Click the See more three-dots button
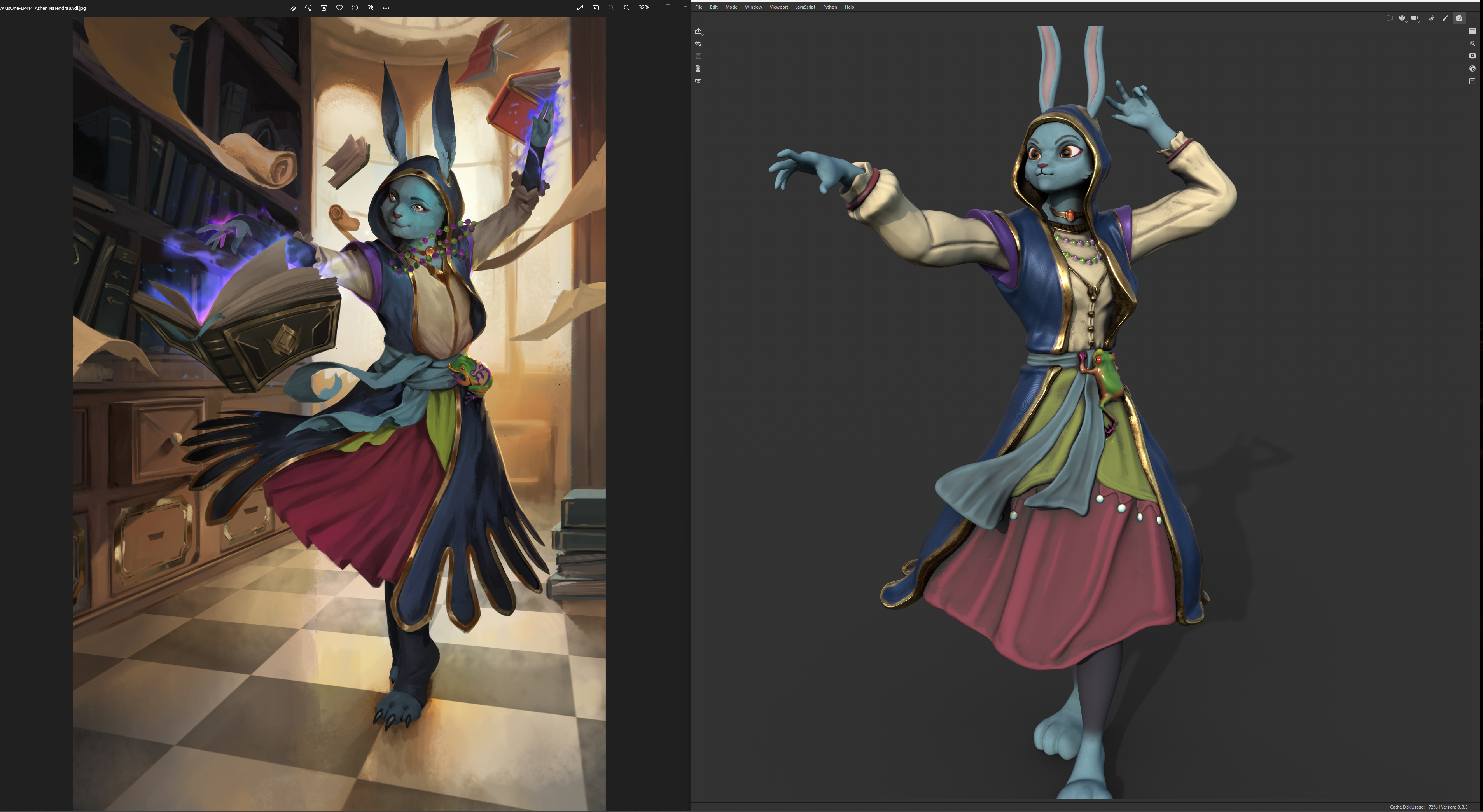This screenshot has height=812, width=1483. (386, 7)
